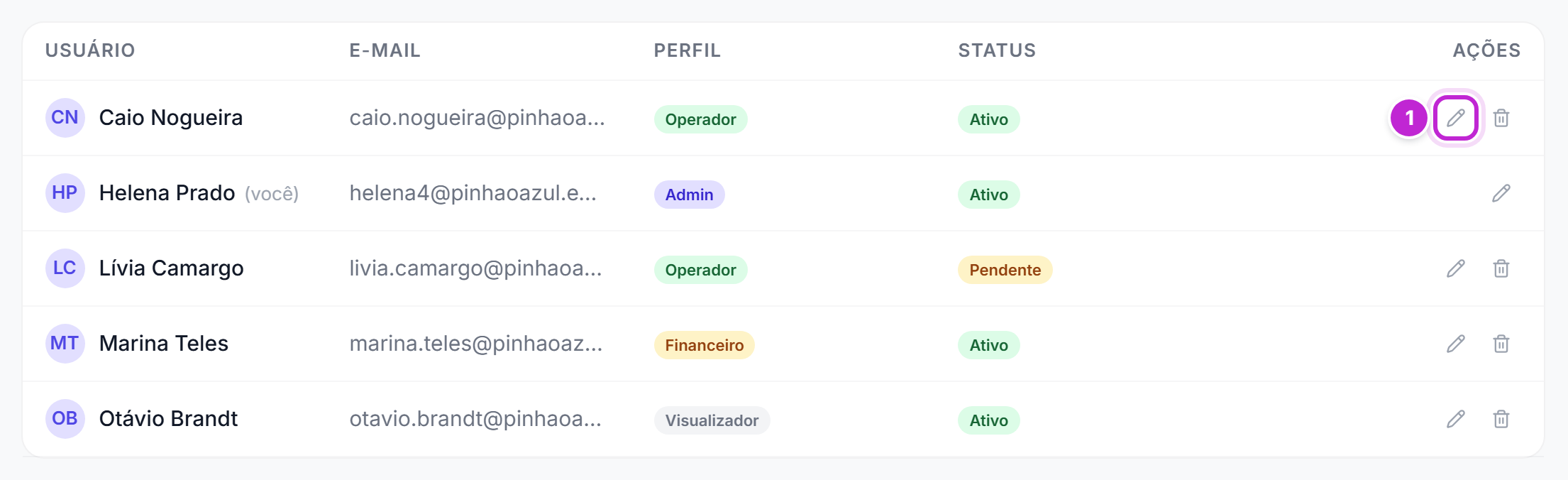Sort by the STATUS column header
Image resolution: width=1568 pixels, height=480 pixels.
click(997, 50)
